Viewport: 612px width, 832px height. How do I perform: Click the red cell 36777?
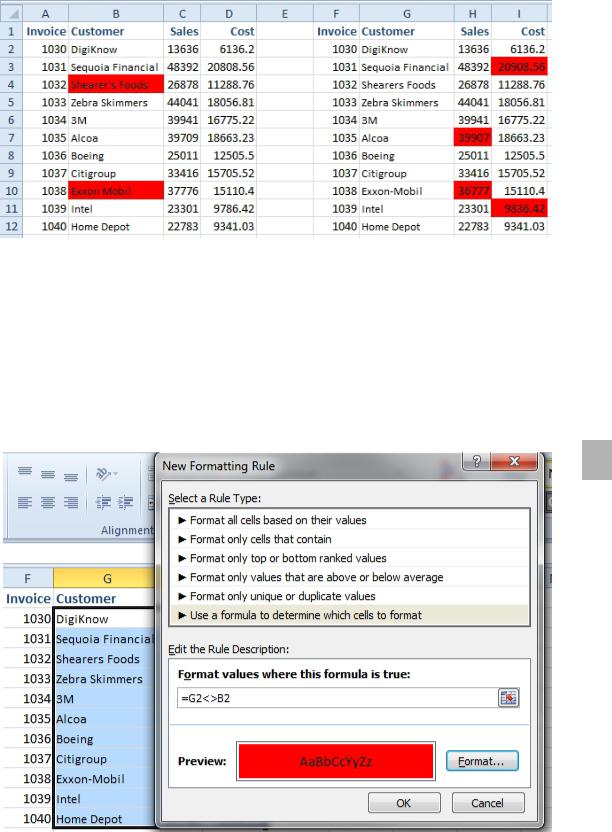coord(472,191)
